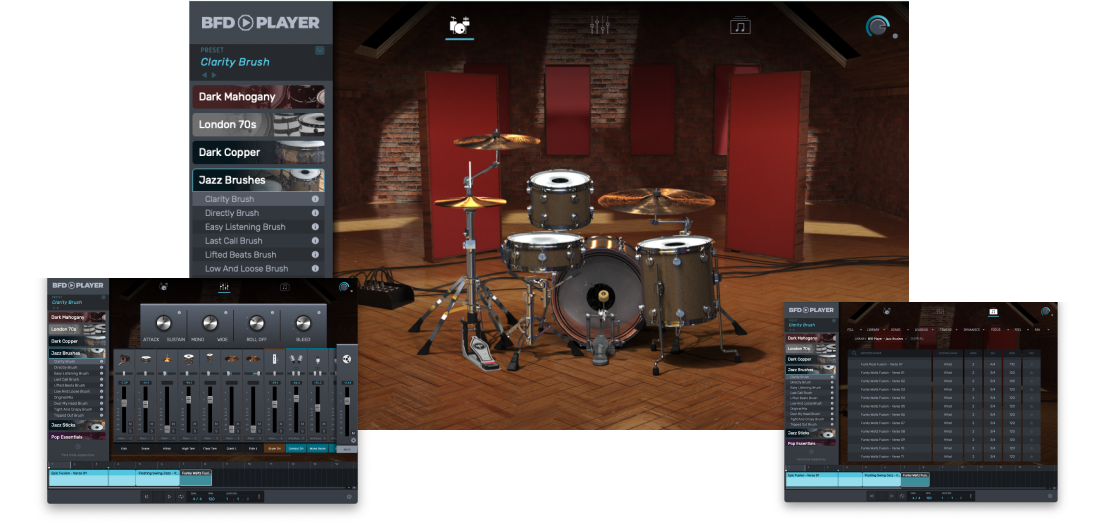Click the Hihat channel icon in mixer window
The width and height of the screenshot is (1100, 527).
[167, 359]
